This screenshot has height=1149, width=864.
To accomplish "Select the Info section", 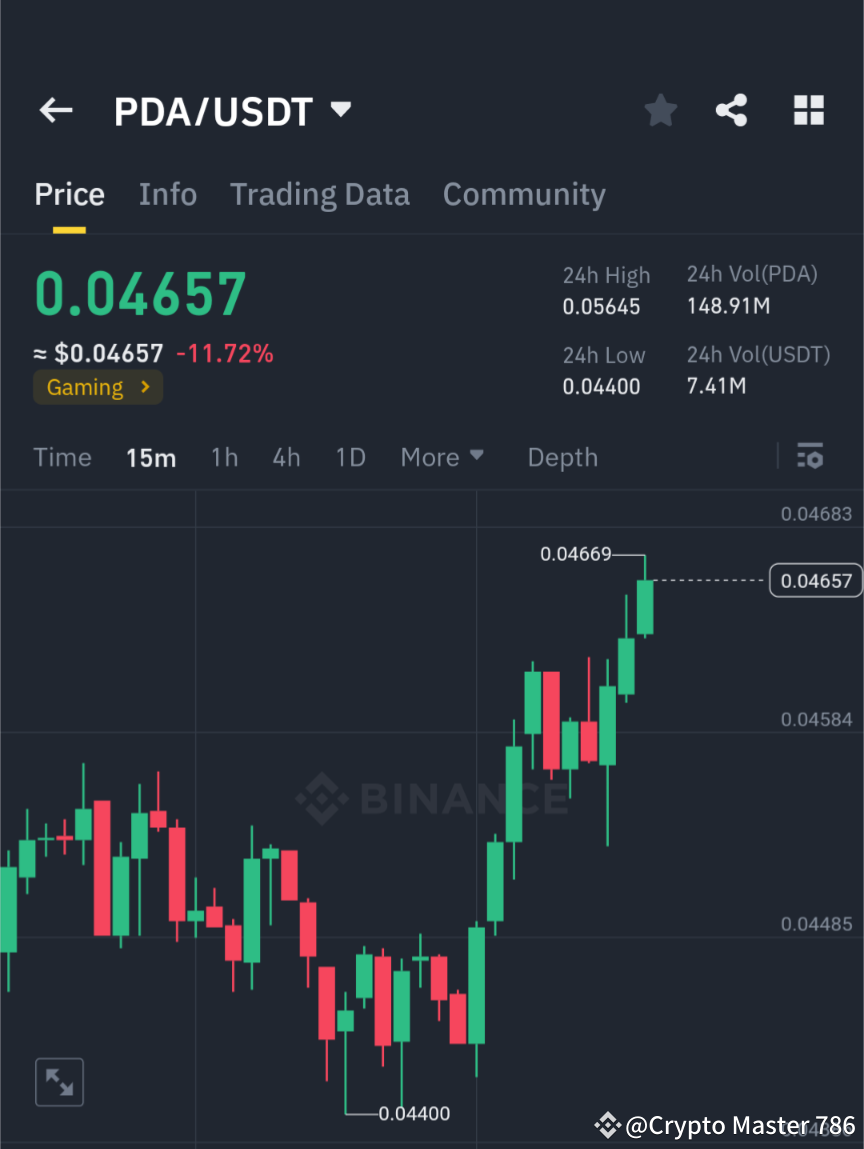I will [167, 194].
